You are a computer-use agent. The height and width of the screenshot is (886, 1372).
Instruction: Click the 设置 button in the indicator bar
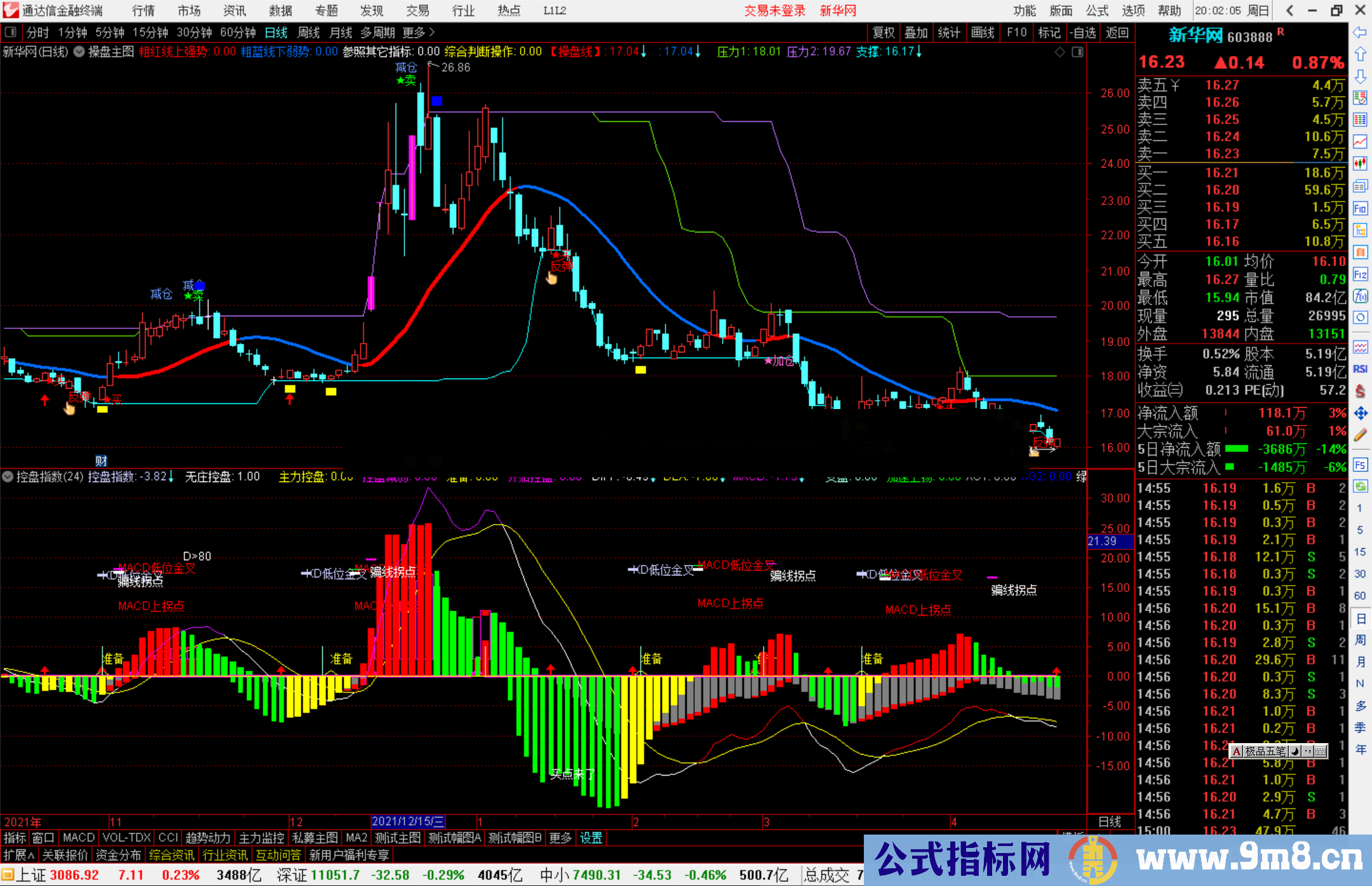pos(591,838)
